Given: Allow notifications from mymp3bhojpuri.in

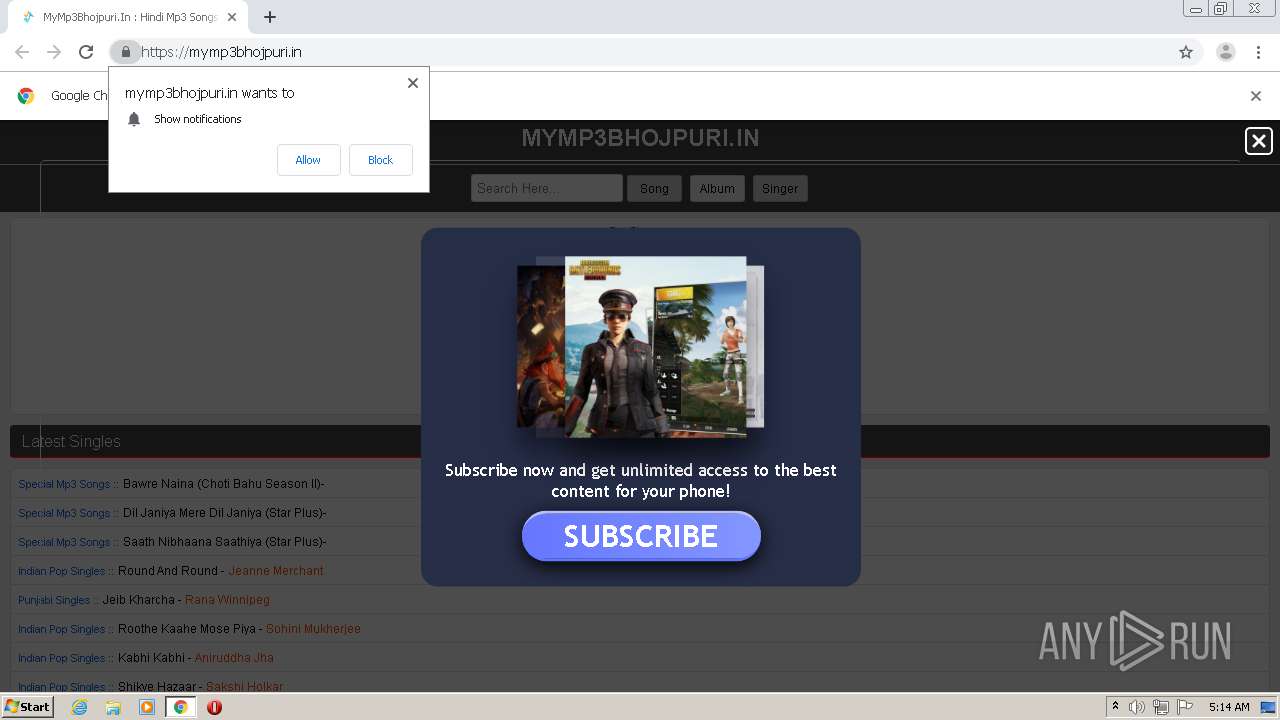Looking at the screenshot, I should click(x=308, y=160).
